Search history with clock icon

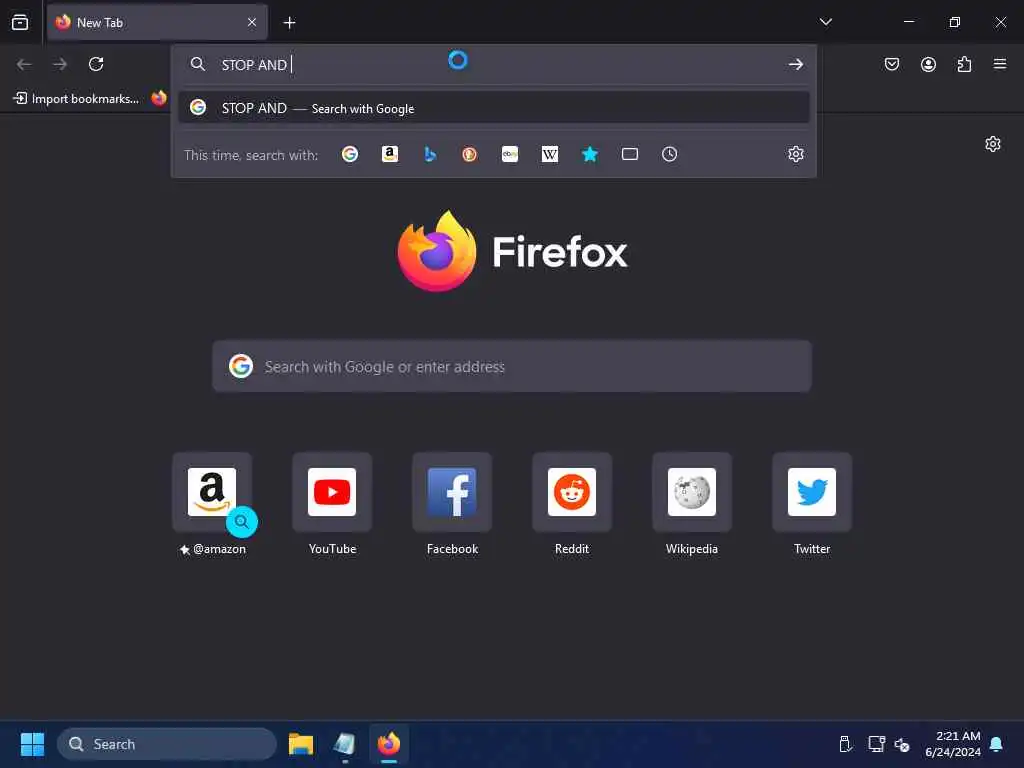pyautogui.click(x=669, y=154)
